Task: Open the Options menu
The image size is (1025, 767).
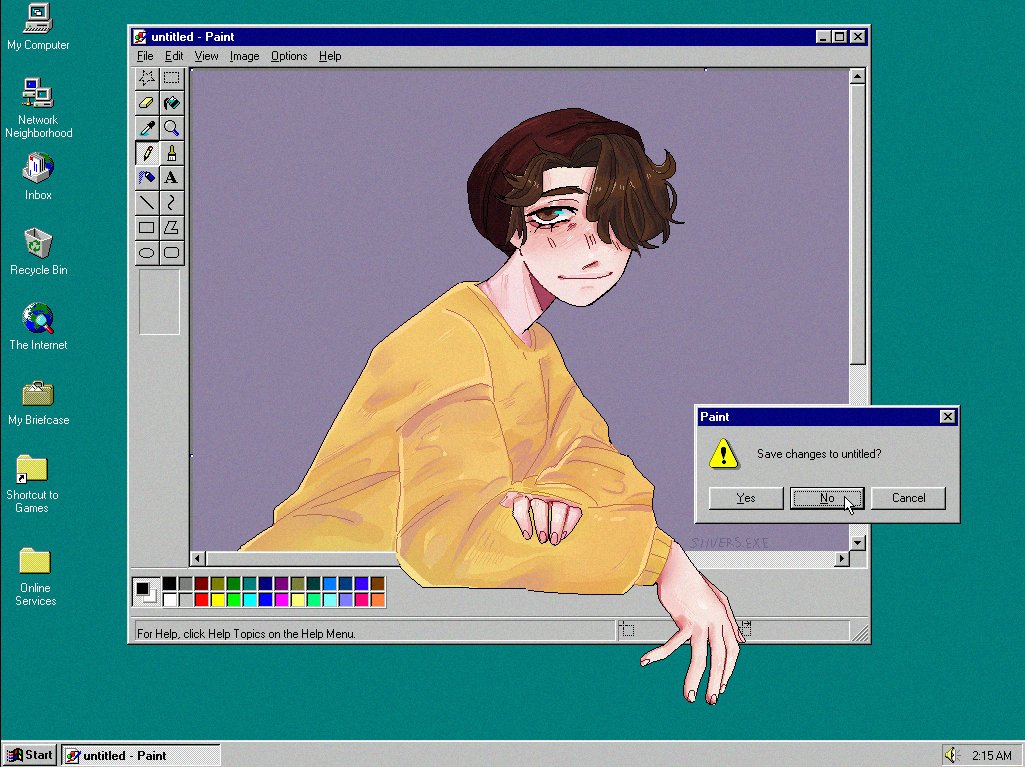Action: [289, 56]
